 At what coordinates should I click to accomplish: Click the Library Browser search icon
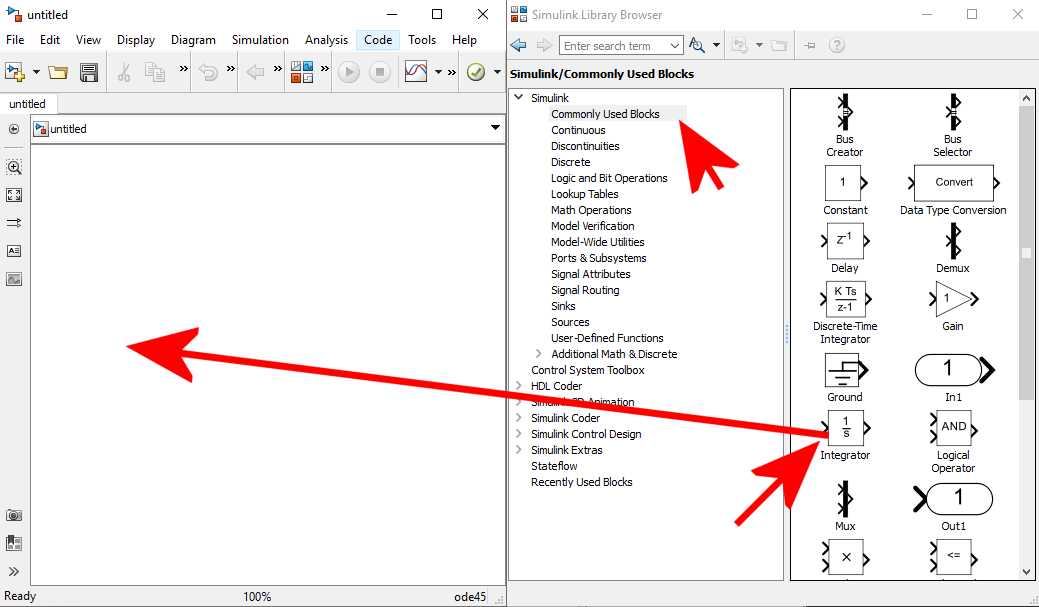coord(696,45)
